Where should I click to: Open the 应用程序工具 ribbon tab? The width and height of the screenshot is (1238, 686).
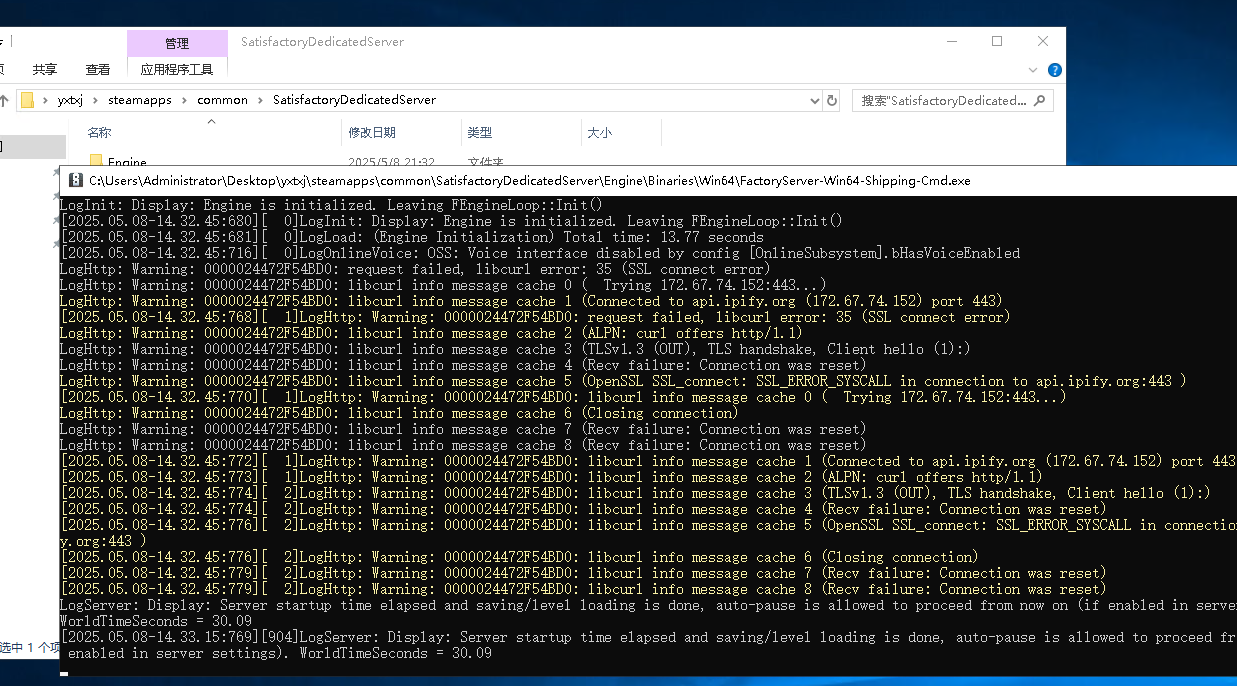point(177,70)
